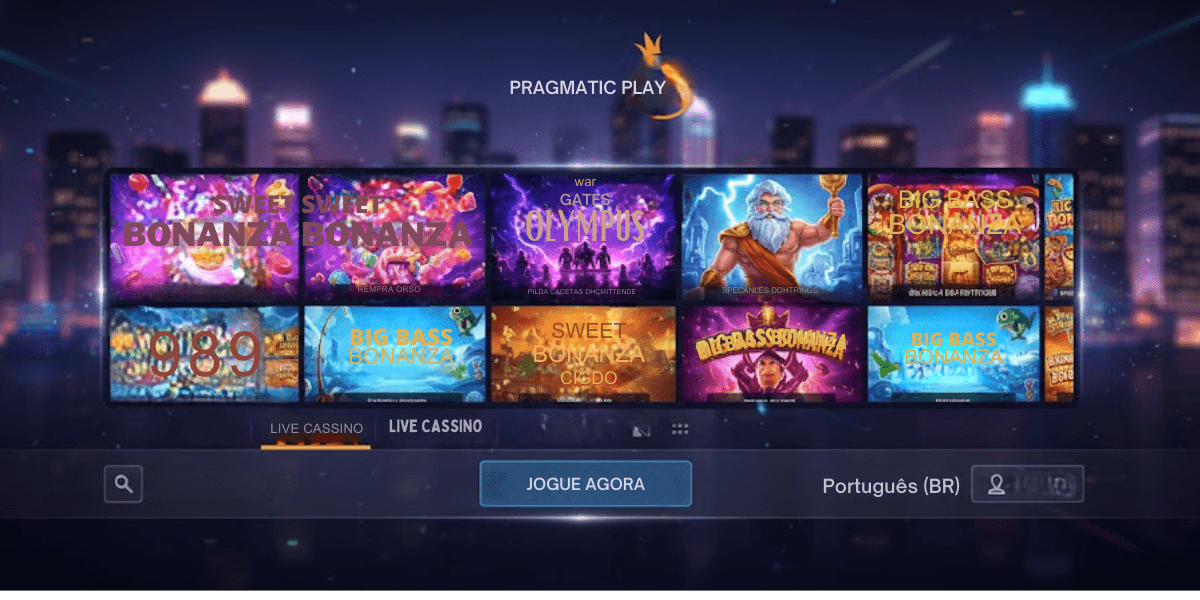Open the Gates of Olympus game thumbnail
Screen dimensions: 1200x600
pyautogui.click(x=584, y=237)
